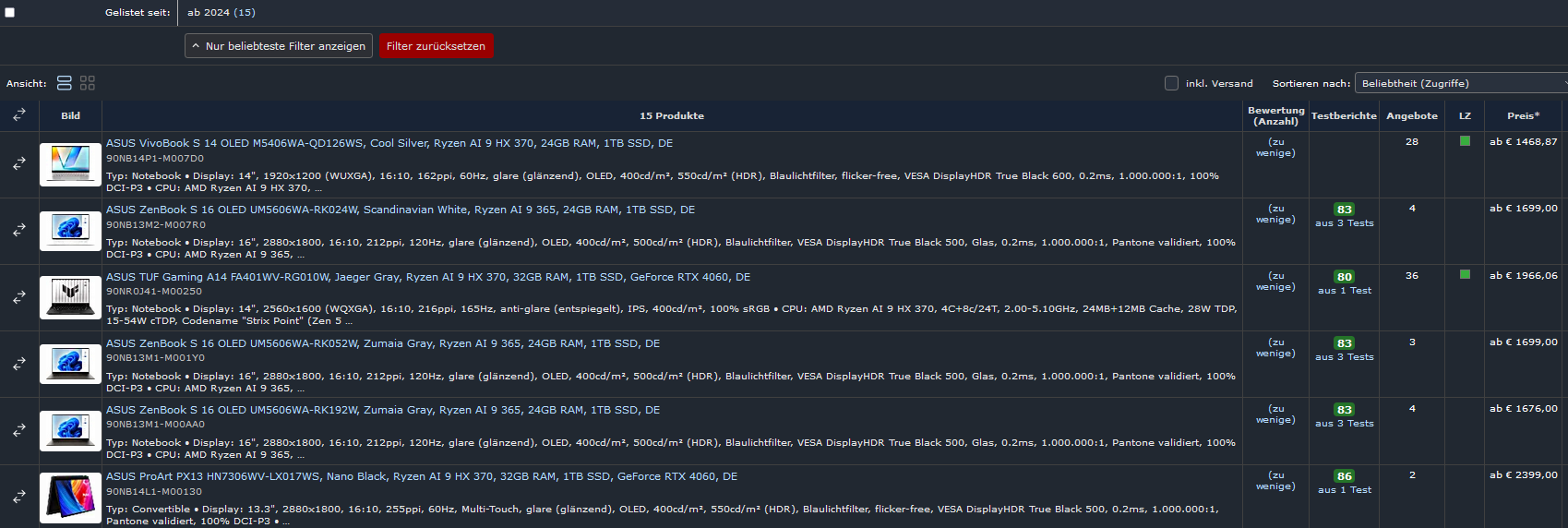Viewport: 1568px width, 528px height.
Task: Sort by 'Preis*' column header
Action: pos(1523,115)
